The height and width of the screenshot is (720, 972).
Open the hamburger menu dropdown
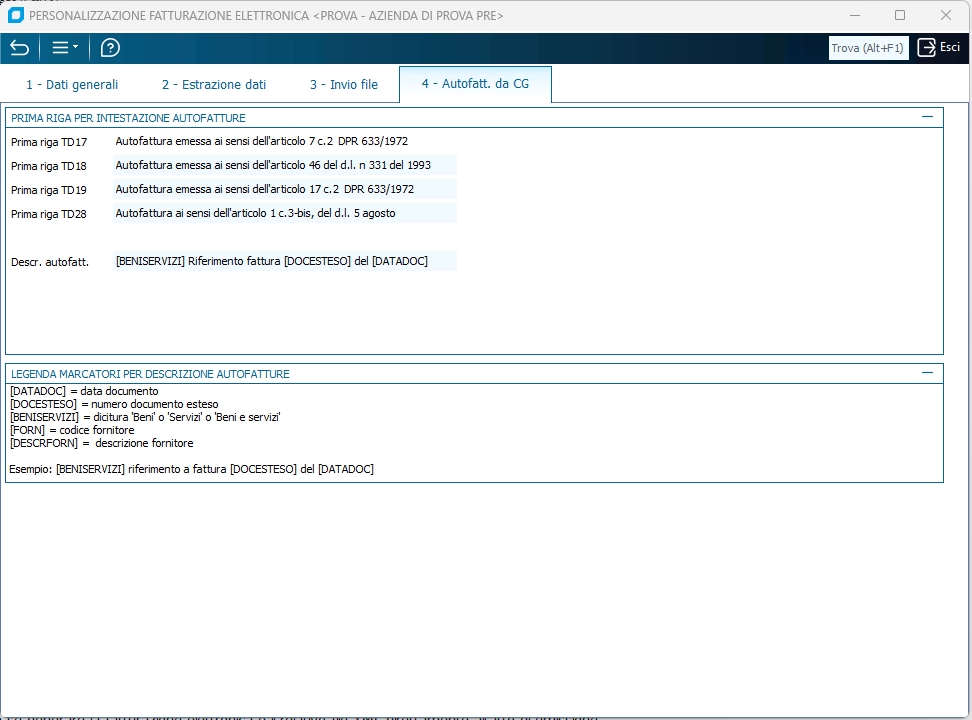pos(64,48)
